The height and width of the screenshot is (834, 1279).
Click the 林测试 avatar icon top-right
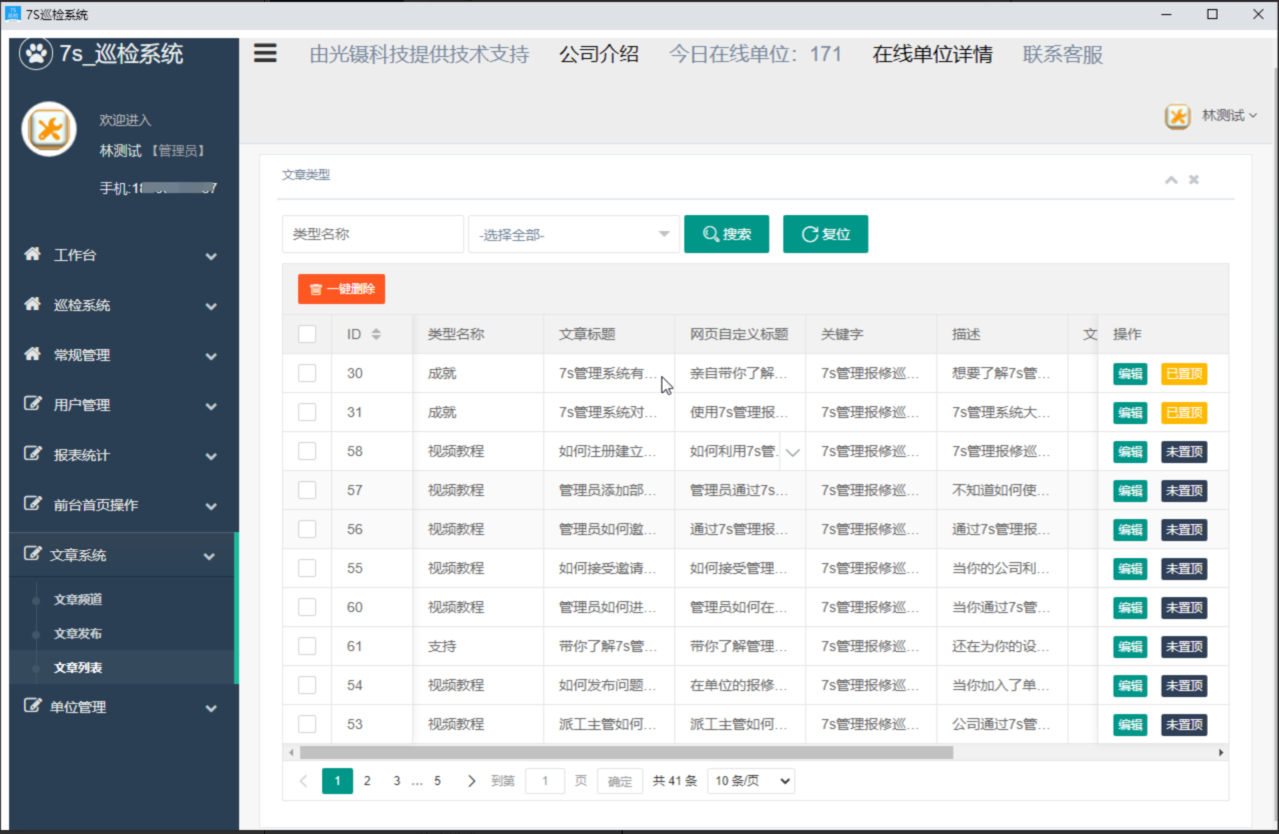tap(1177, 116)
